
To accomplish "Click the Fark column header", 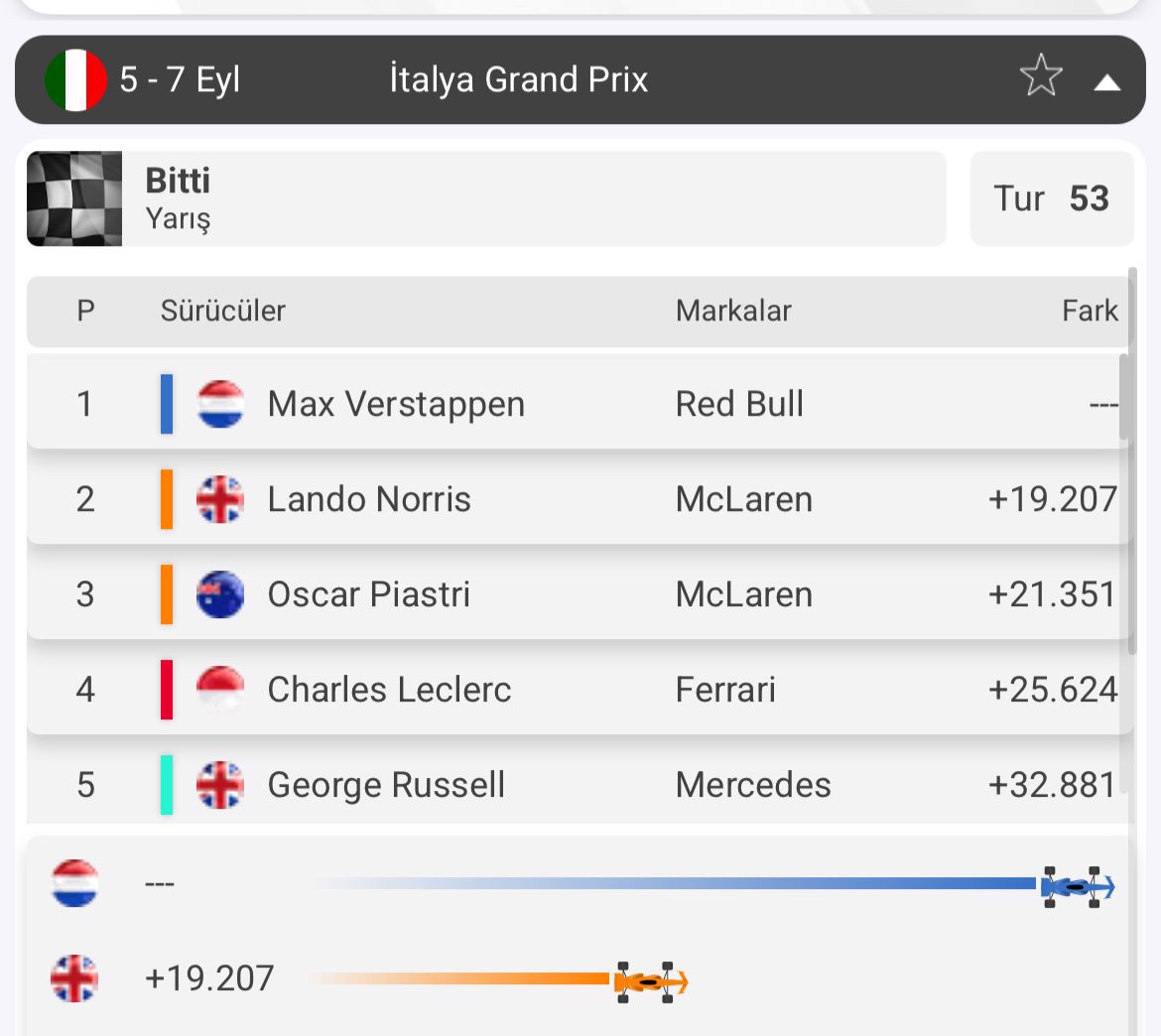I will 1090,311.
